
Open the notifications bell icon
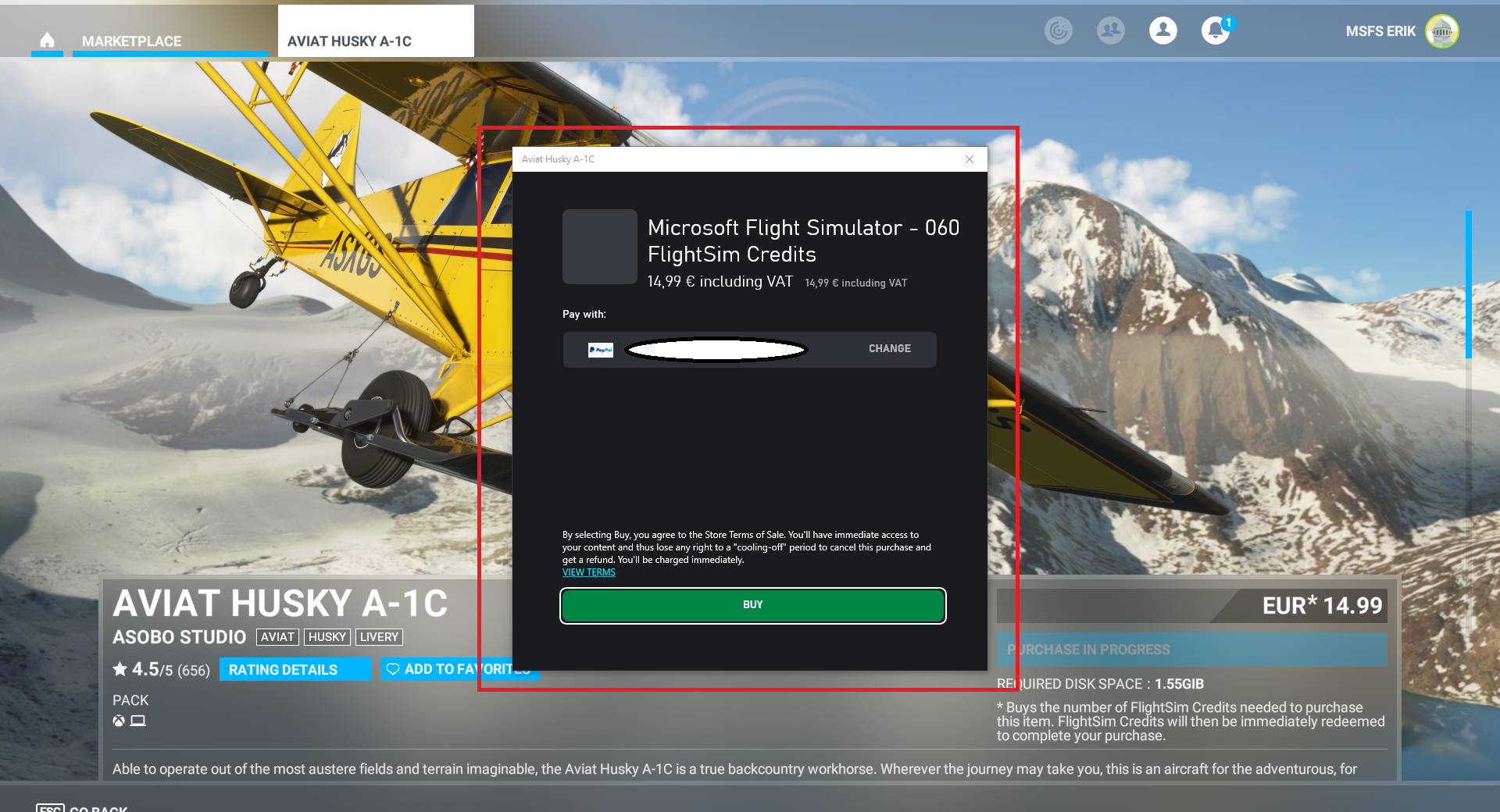click(1215, 31)
